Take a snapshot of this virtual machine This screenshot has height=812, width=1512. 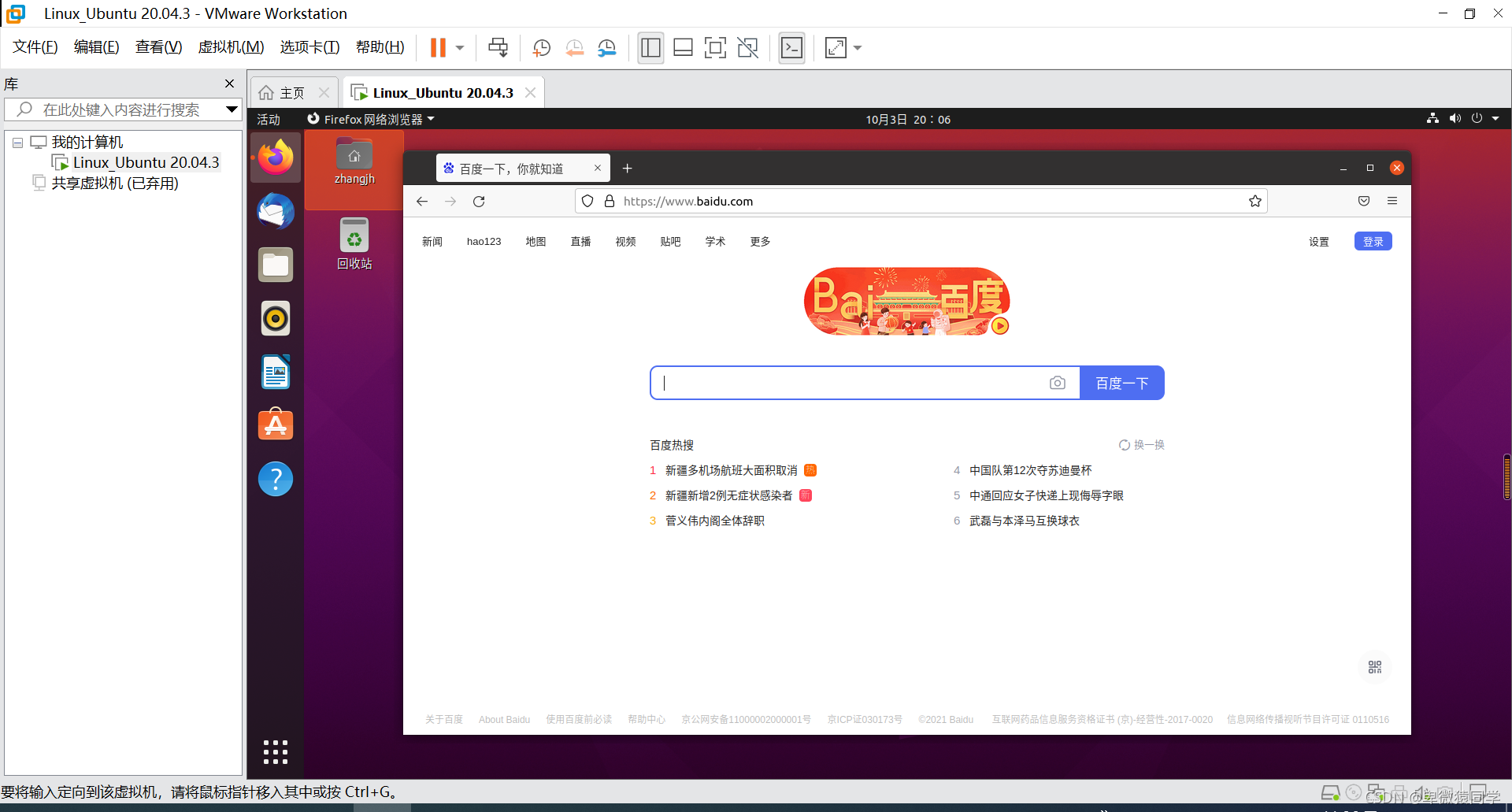(541, 48)
